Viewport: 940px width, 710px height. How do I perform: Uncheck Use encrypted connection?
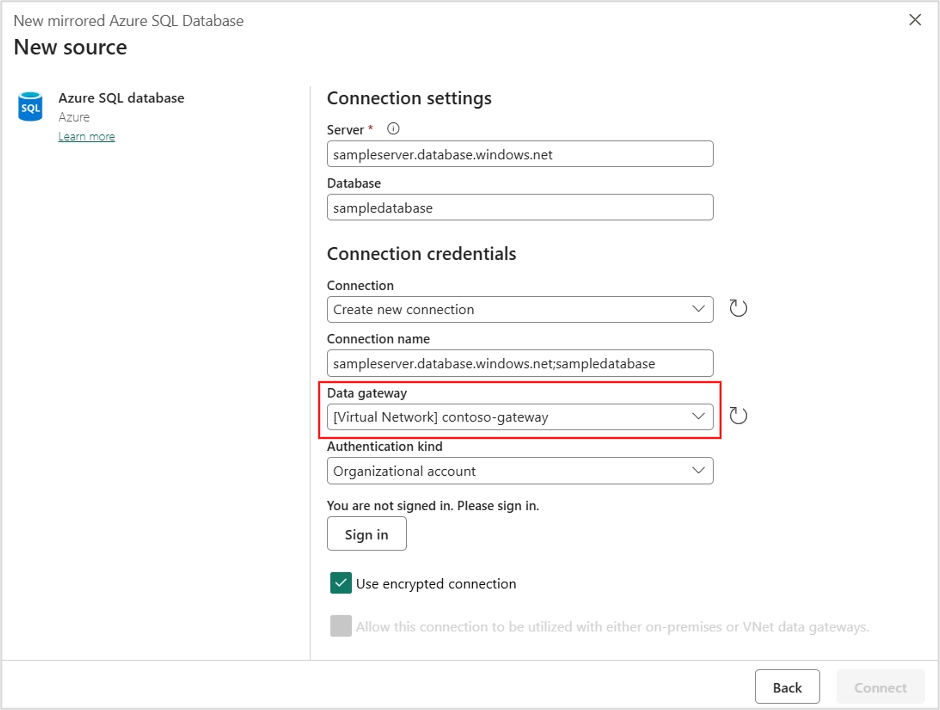coord(341,583)
